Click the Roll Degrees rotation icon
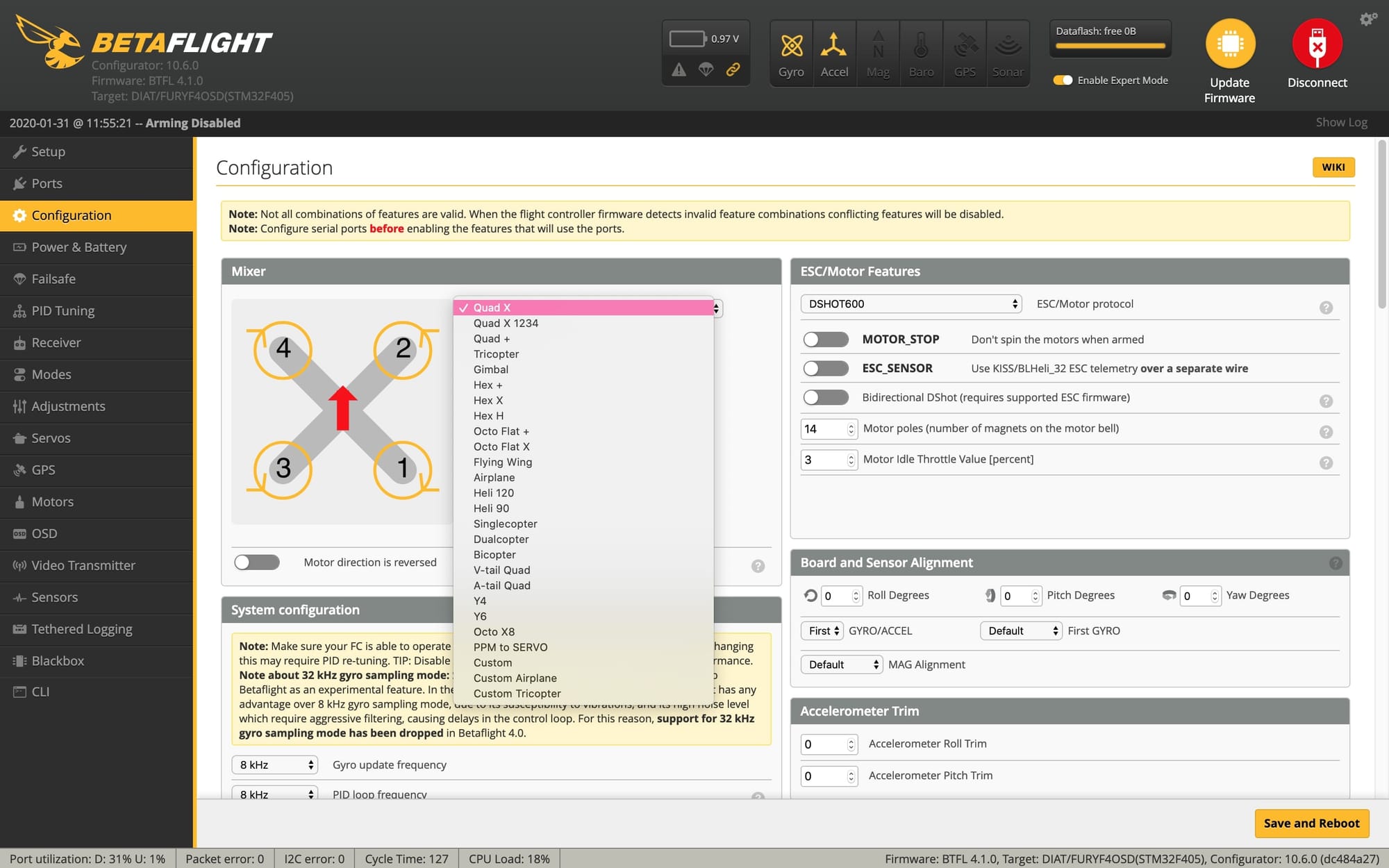 pyautogui.click(x=810, y=595)
